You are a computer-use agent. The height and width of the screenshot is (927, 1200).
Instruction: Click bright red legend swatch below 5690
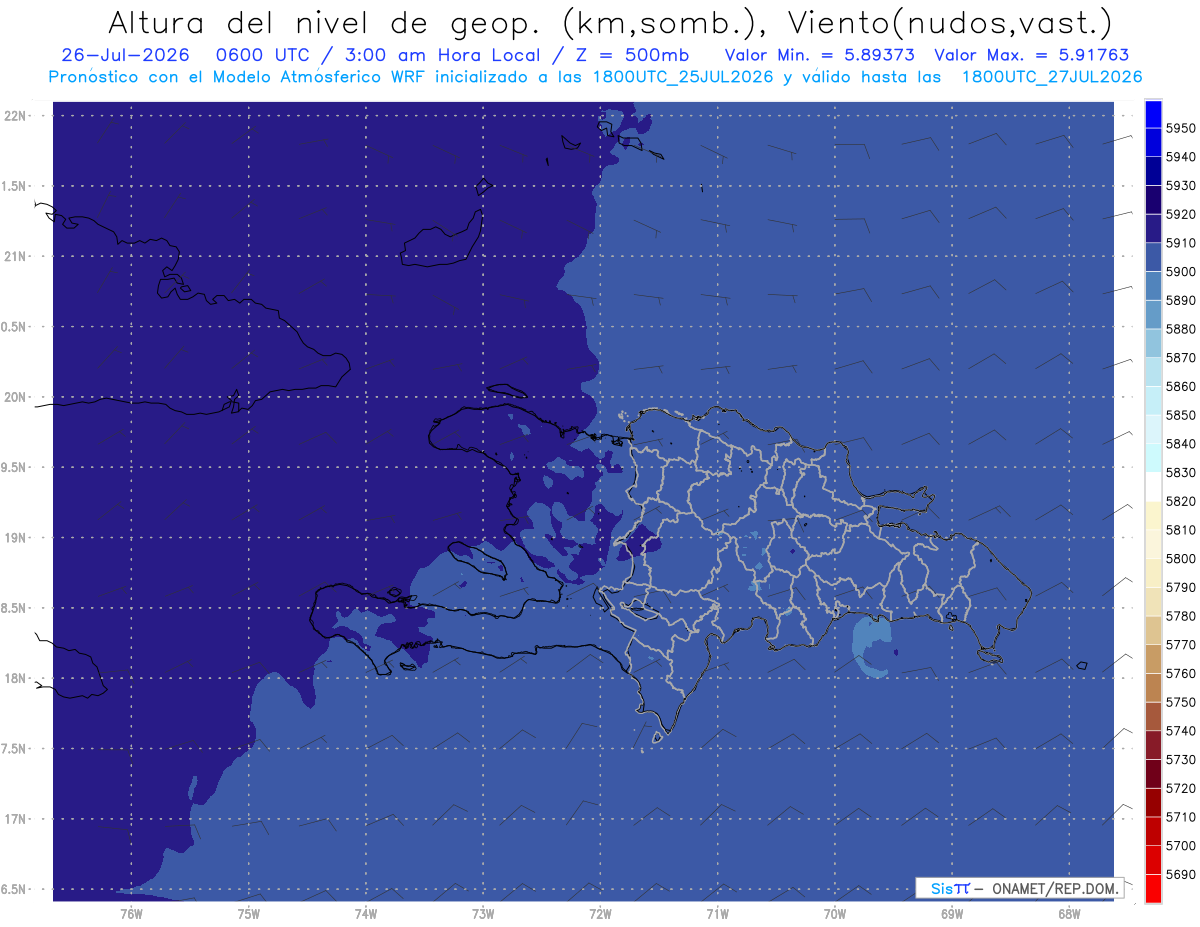click(x=1153, y=888)
